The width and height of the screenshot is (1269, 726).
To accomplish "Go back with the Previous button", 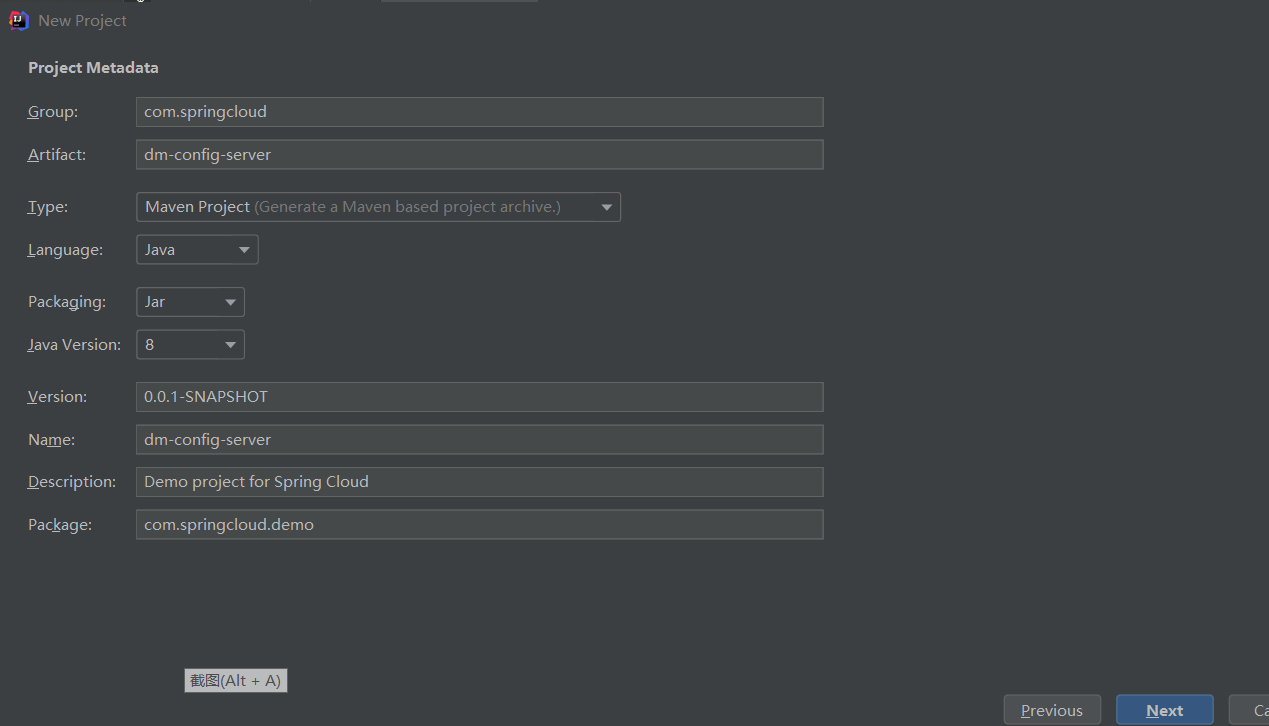I will 1052,710.
